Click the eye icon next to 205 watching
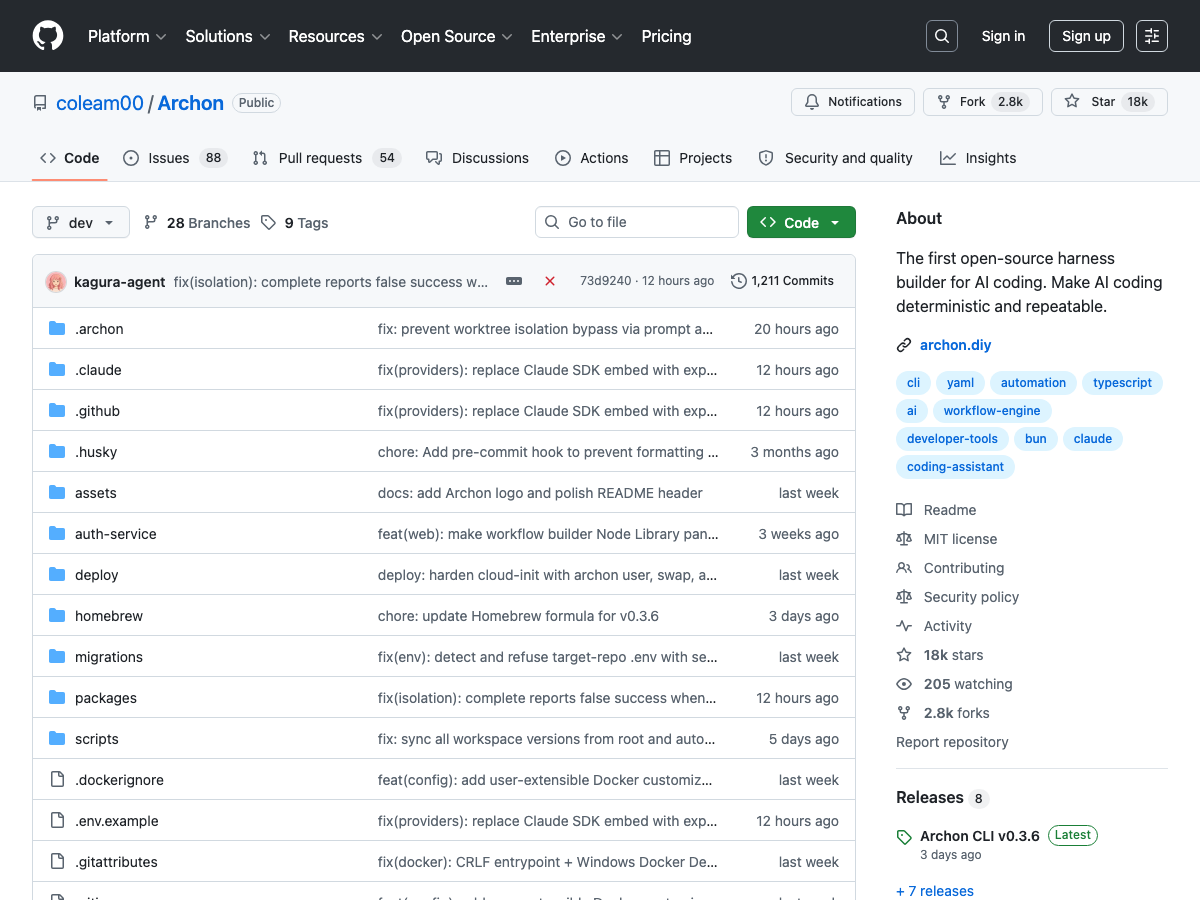This screenshot has width=1200, height=900. (x=903, y=683)
